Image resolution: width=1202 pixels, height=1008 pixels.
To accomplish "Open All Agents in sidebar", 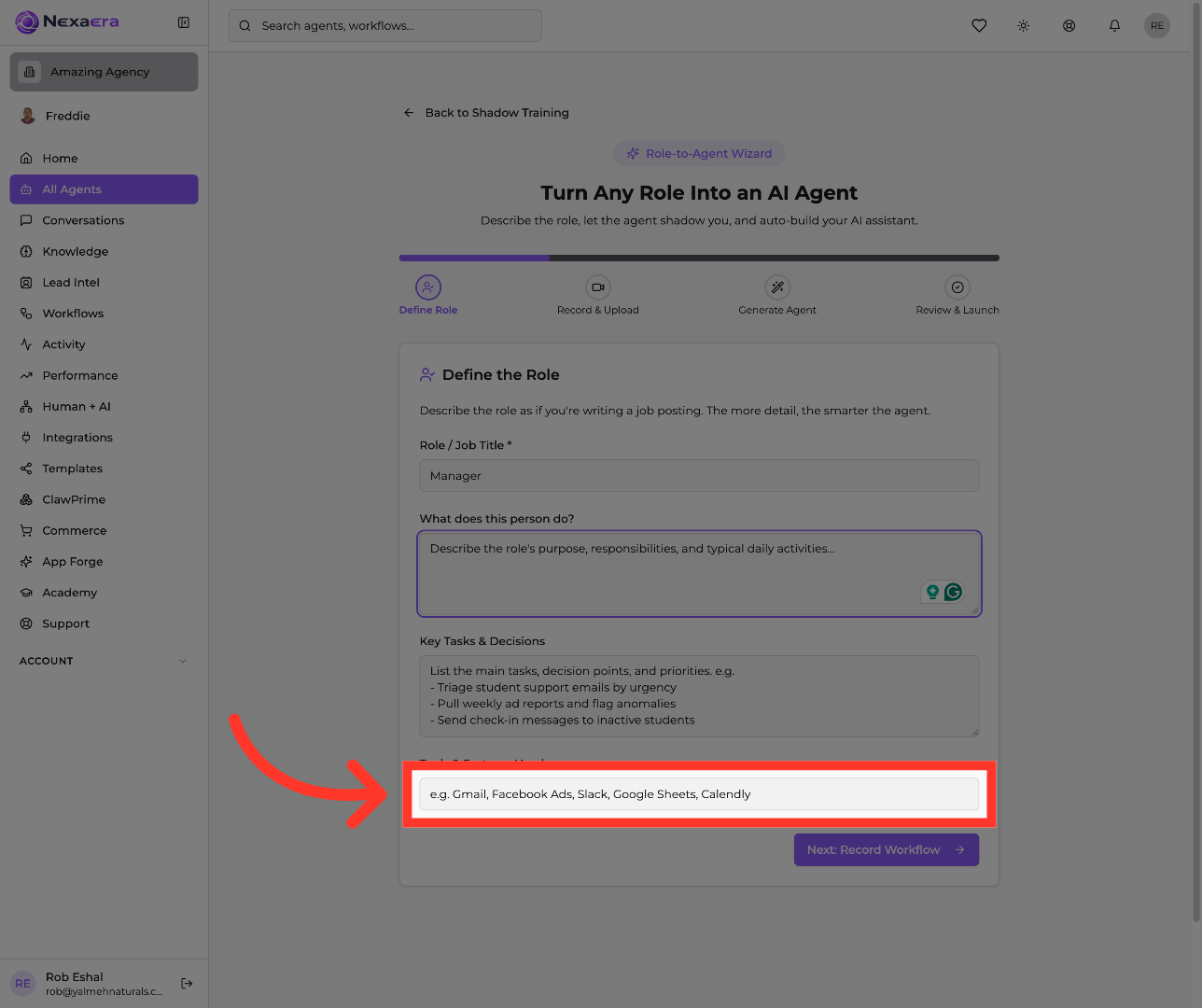I will pos(105,189).
